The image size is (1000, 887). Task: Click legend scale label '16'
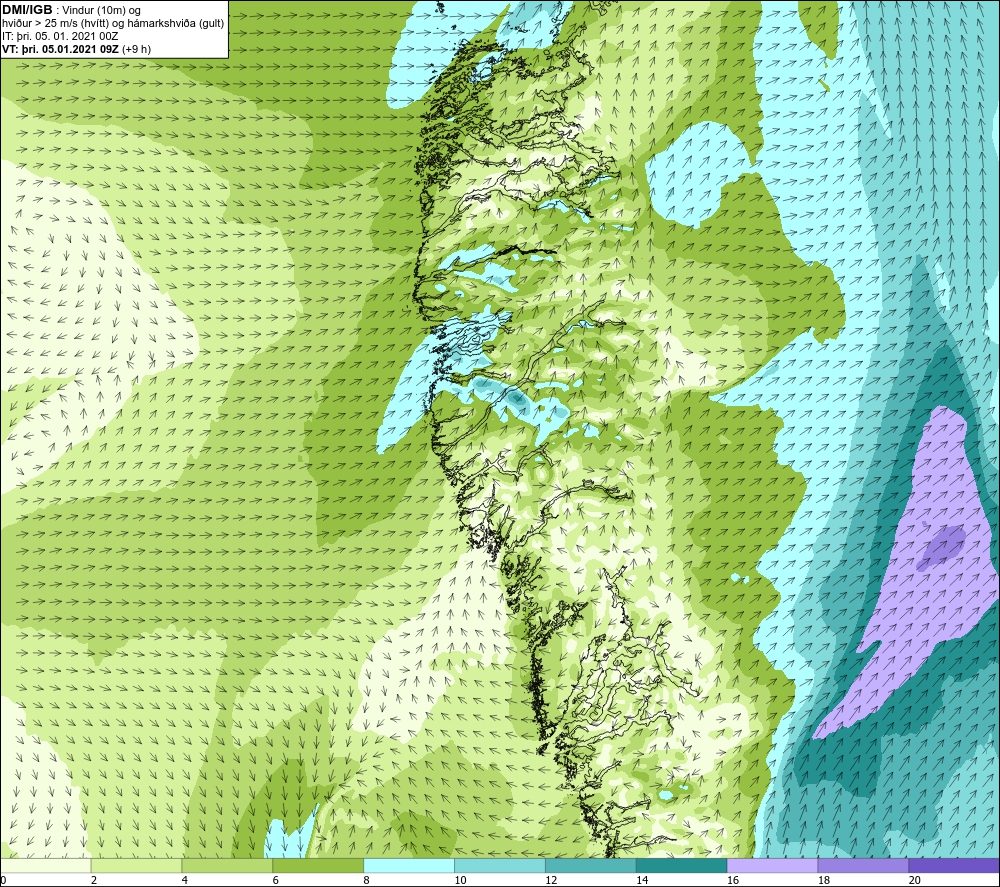click(x=733, y=880)
